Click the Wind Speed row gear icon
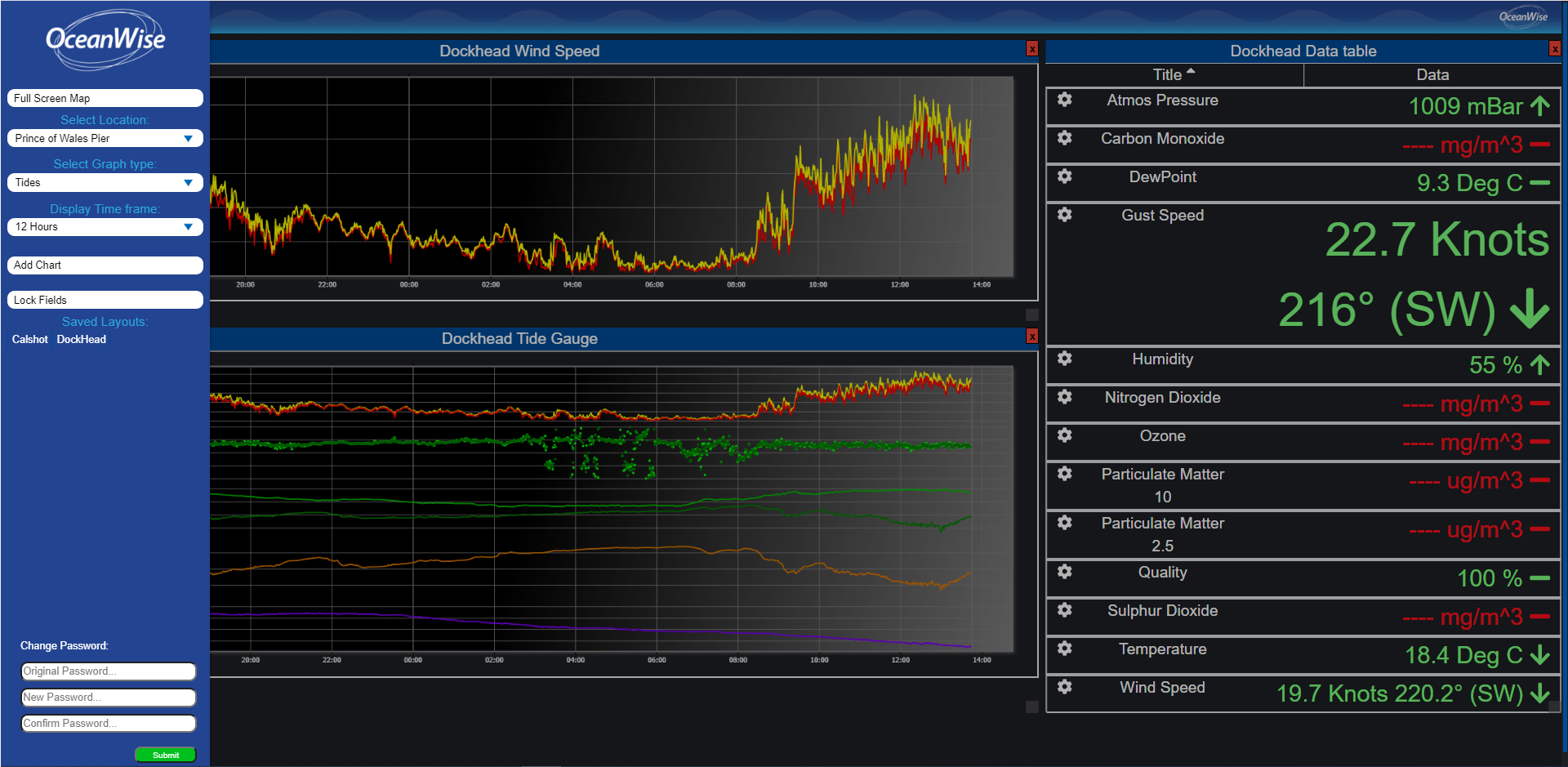This screenshot has width=1568, height=767. point(1064,687)
